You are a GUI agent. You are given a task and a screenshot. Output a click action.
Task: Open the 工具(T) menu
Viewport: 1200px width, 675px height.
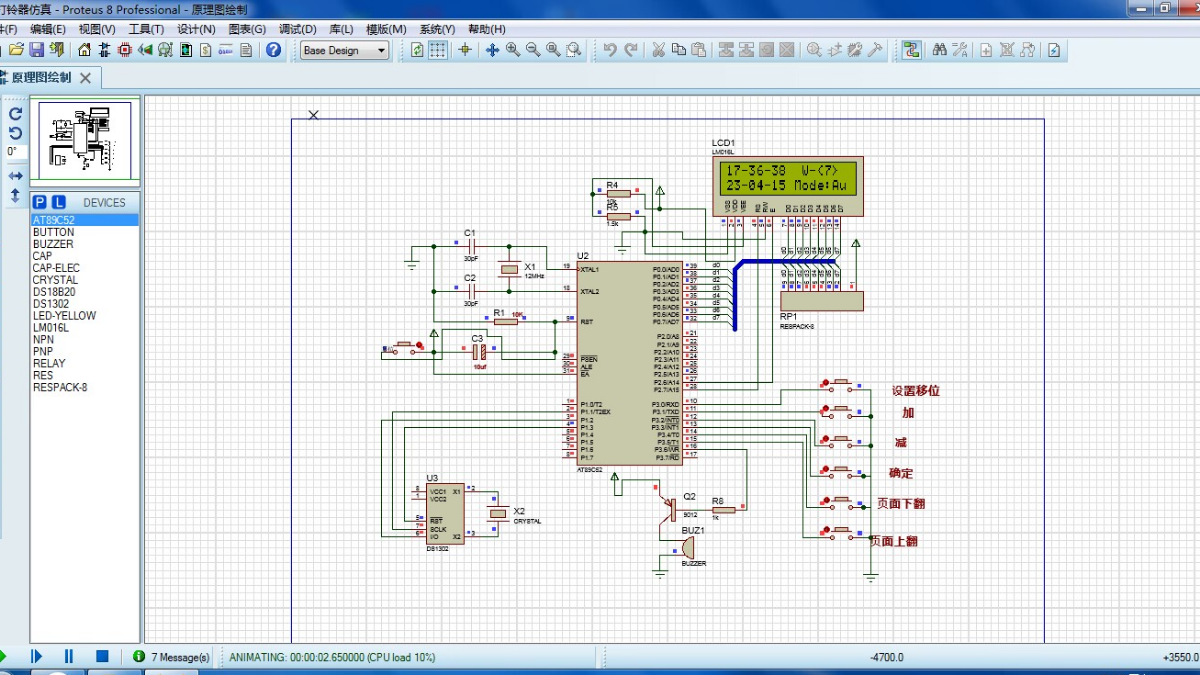(x=146, y=29)
